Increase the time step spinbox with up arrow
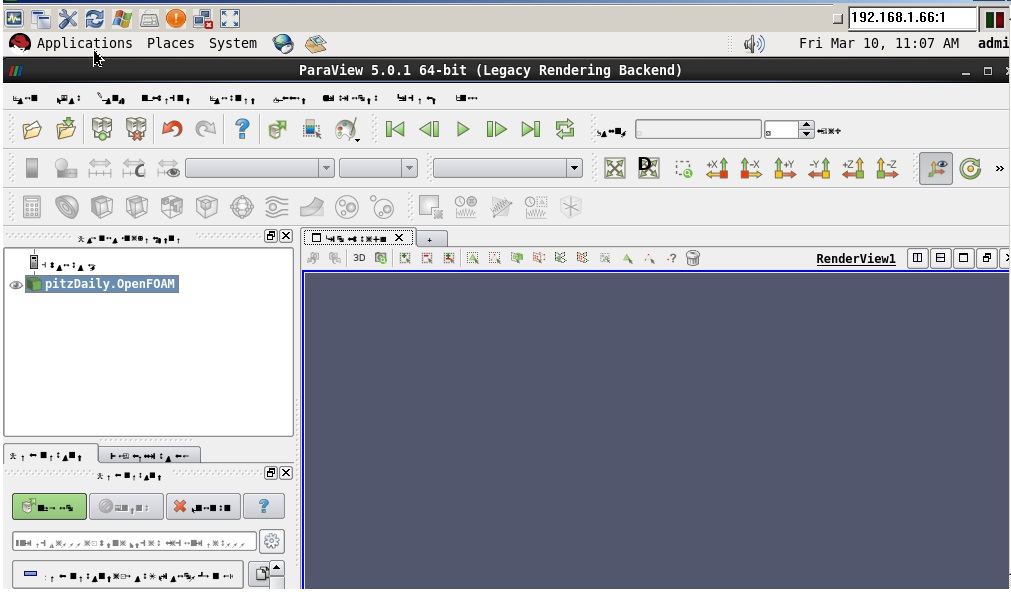Screen dimensions: 1011x604 (806, 125)
